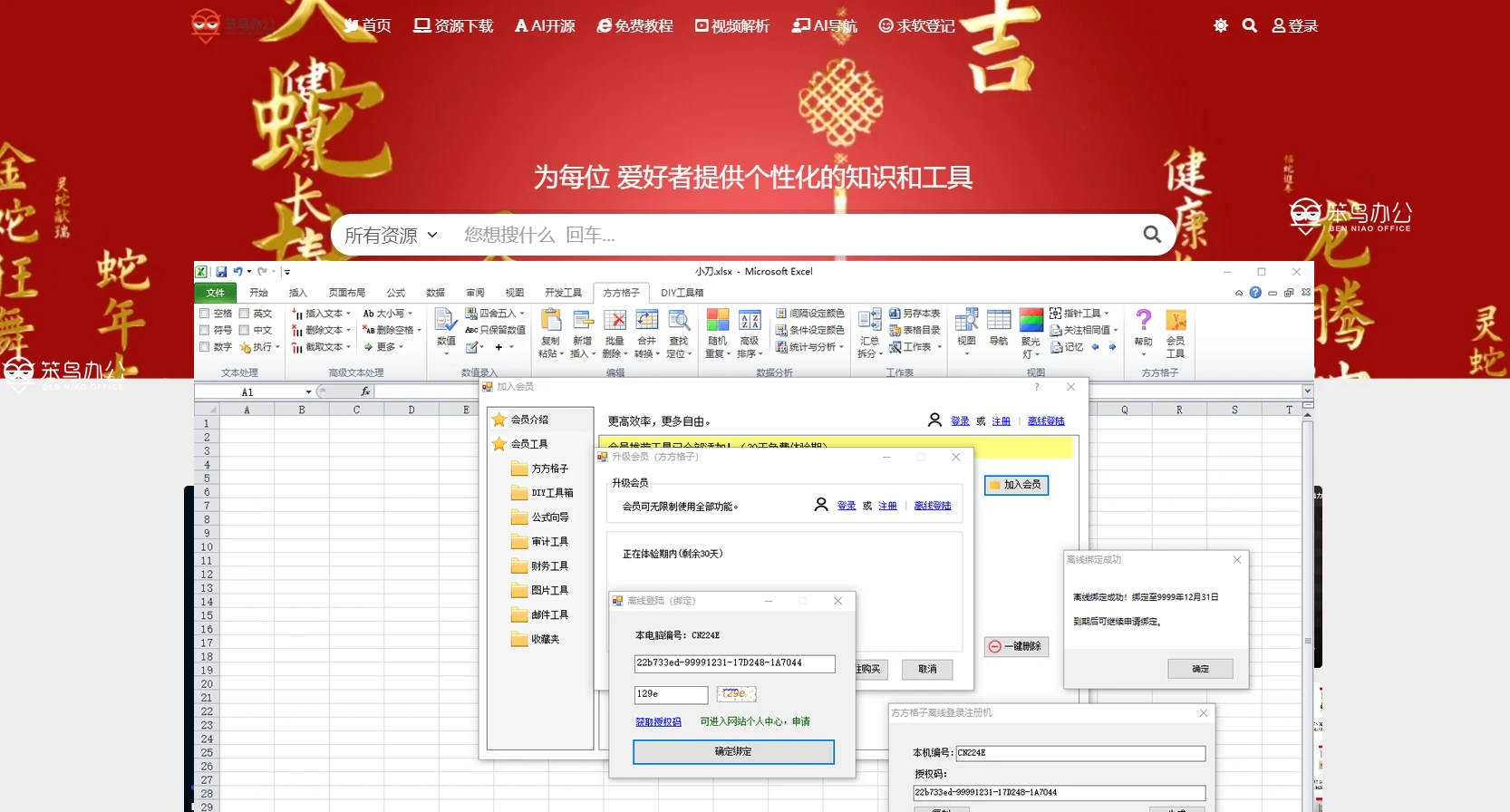Viewport: 1510px width, 812px height.
Task: Open the 文件 tab in Excel
Action: click(216, 293)
